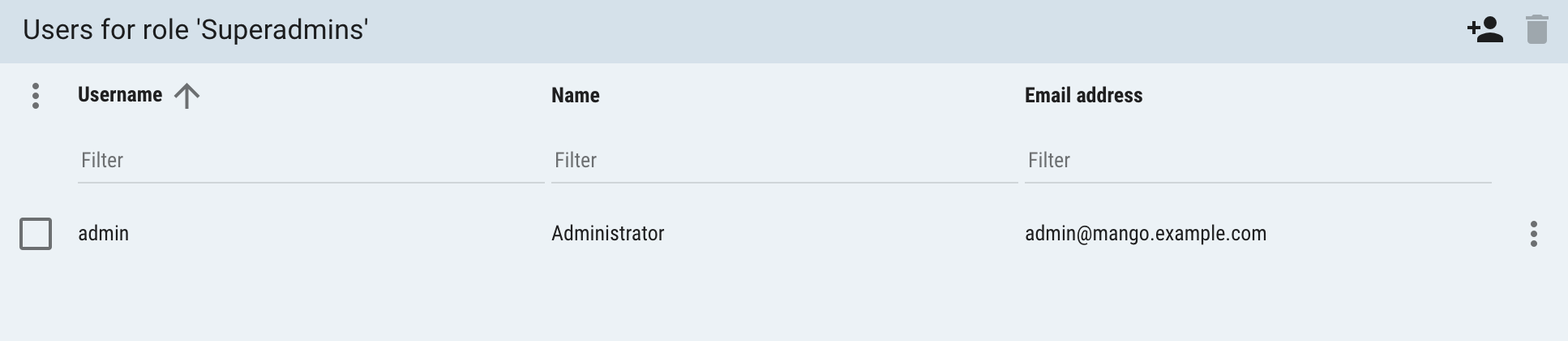The image size is (1568, 341).
Task: Click the Users for role title
Action: pyautogui.click(x=195, y=30)
